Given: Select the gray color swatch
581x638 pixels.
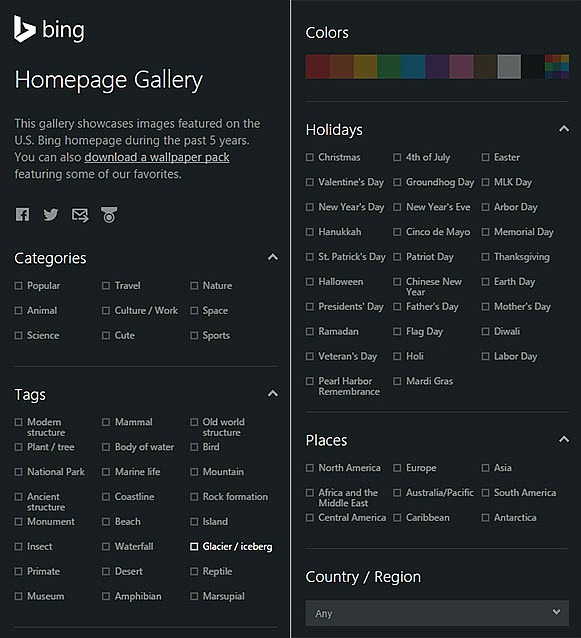Looking at the screenshot, I should [509, 67].
